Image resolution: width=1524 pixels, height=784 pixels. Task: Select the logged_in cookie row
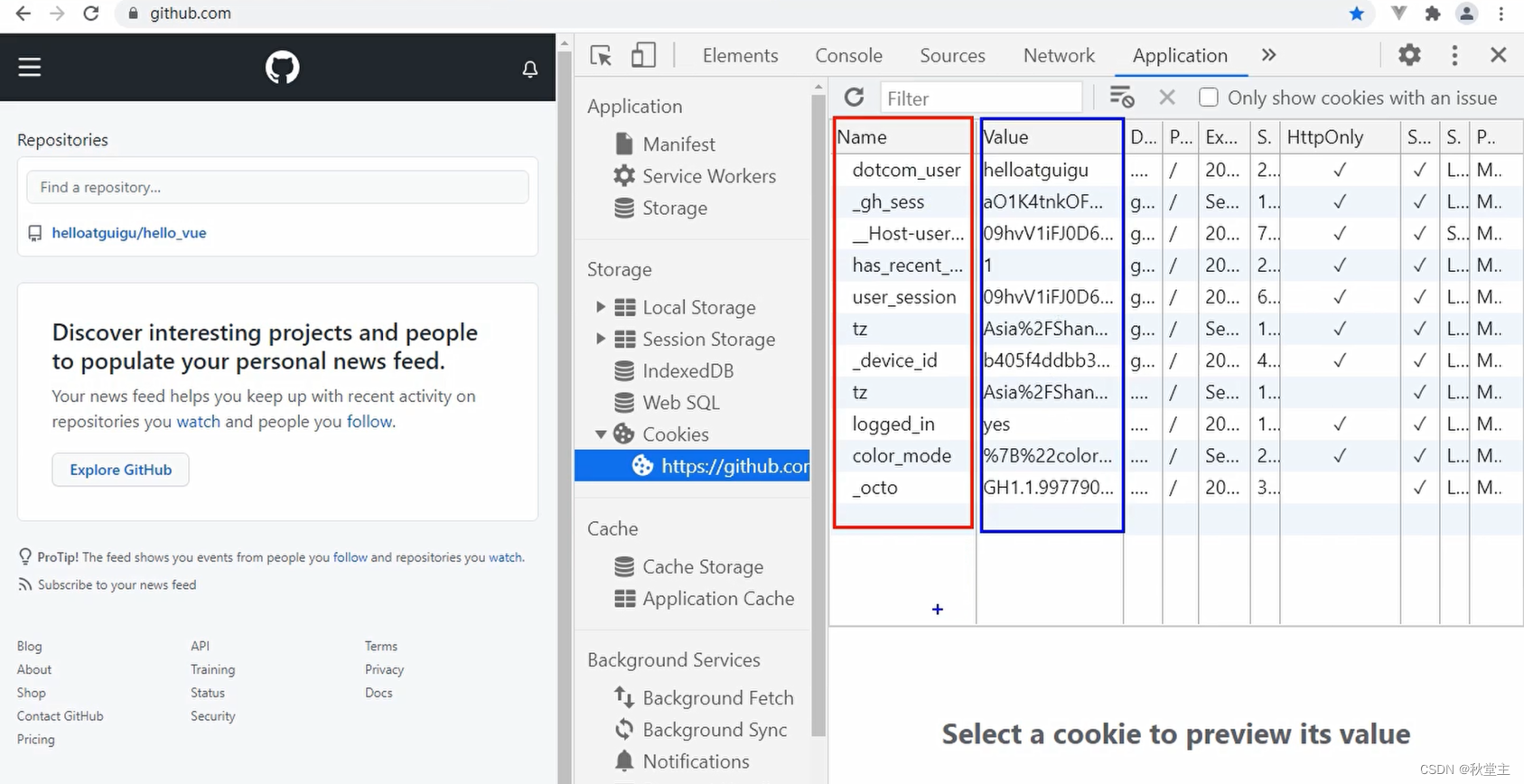point(1177,424)
